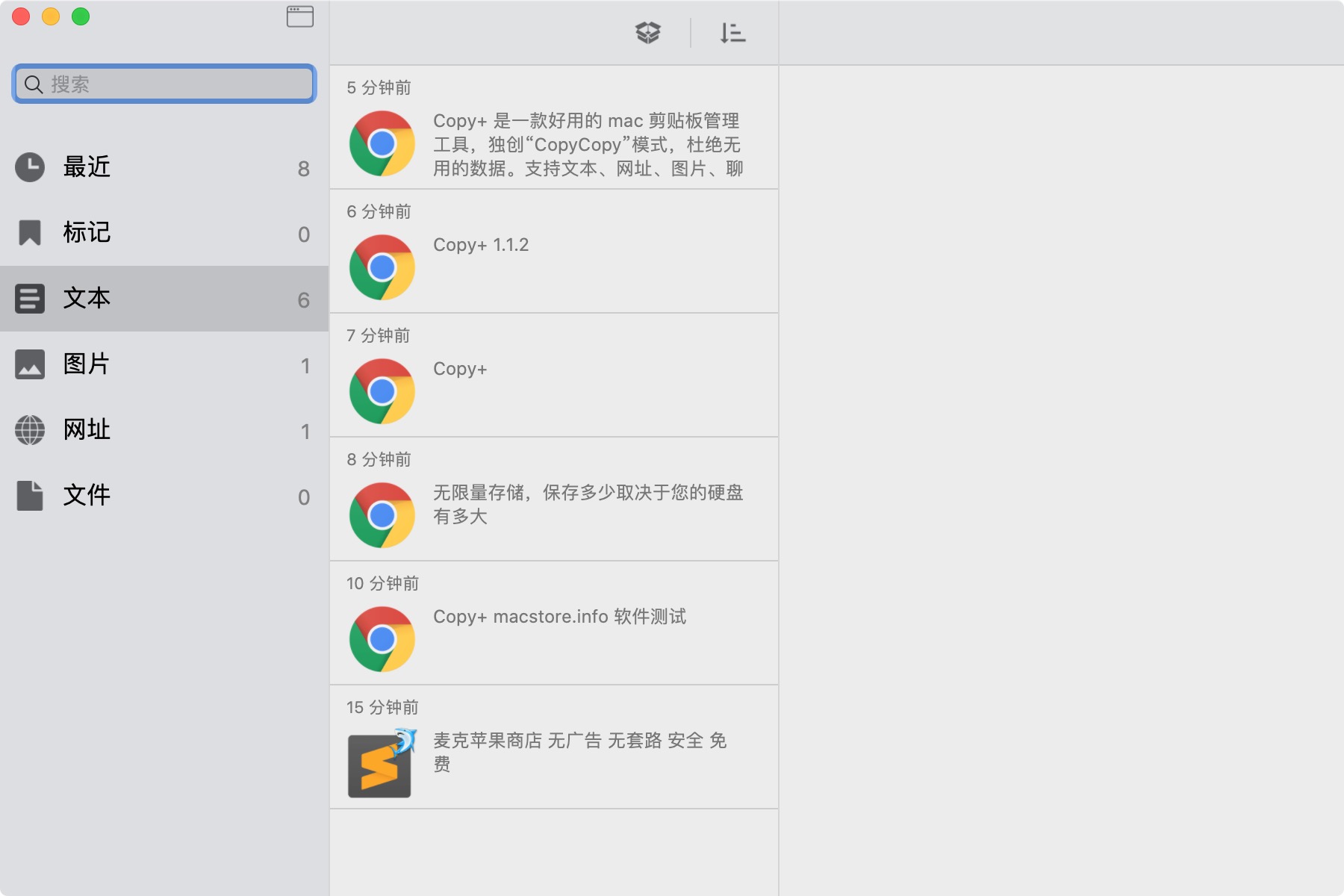1344x896 pixels.
Task: Click the '7 分钟前' timestamp
Action: [379, 336]
